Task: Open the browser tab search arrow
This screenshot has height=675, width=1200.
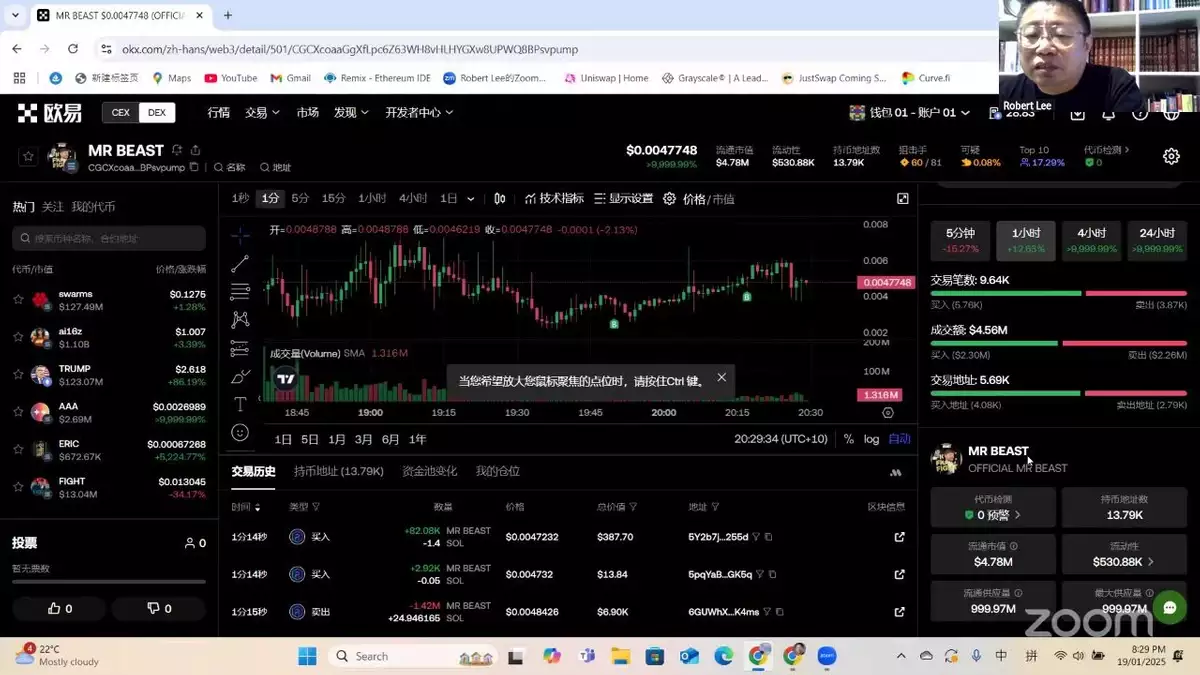Action: tap(13, 16)
